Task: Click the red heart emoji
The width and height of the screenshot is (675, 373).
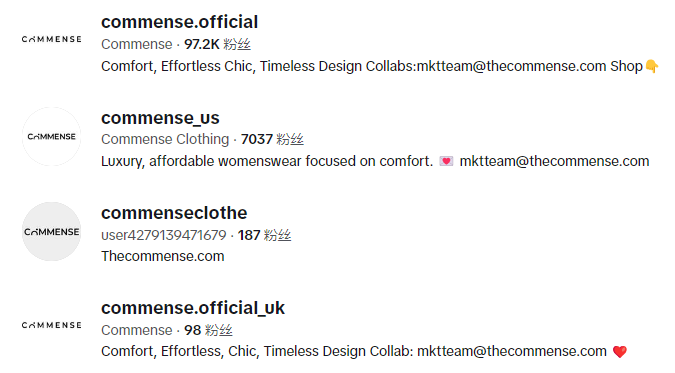Action: (x=620, y=352)
